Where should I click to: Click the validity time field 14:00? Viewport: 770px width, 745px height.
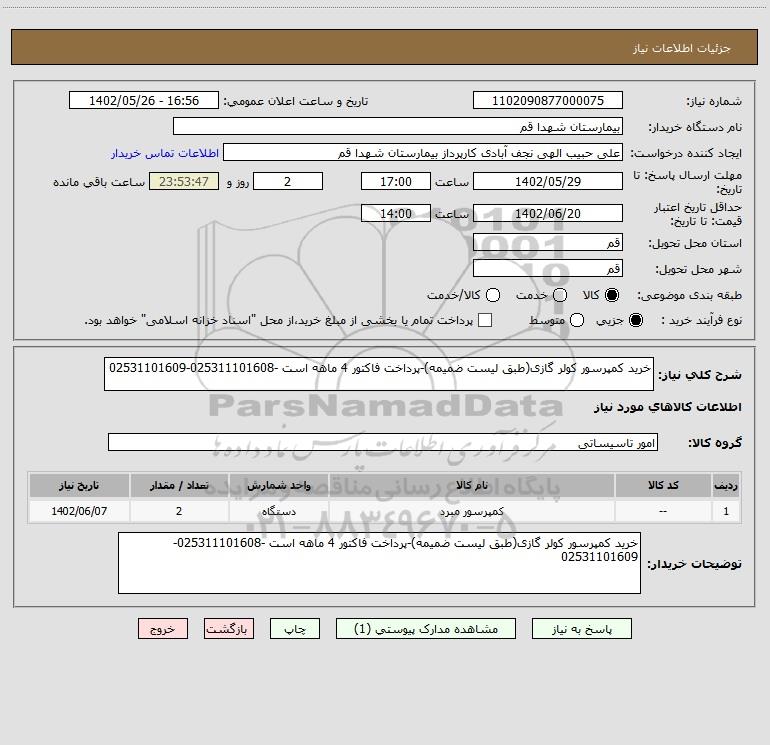tap(396, 213)
